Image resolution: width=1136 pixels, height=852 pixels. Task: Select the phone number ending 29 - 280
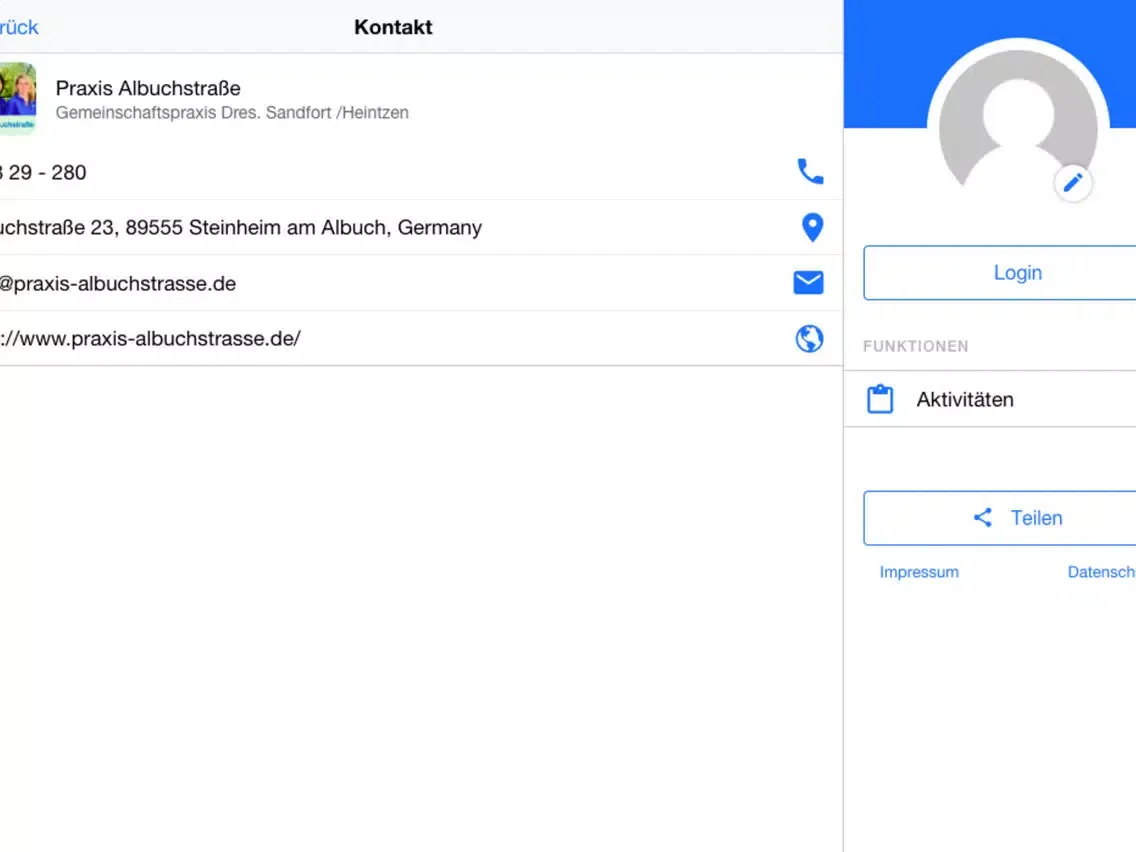click(43, 172)
